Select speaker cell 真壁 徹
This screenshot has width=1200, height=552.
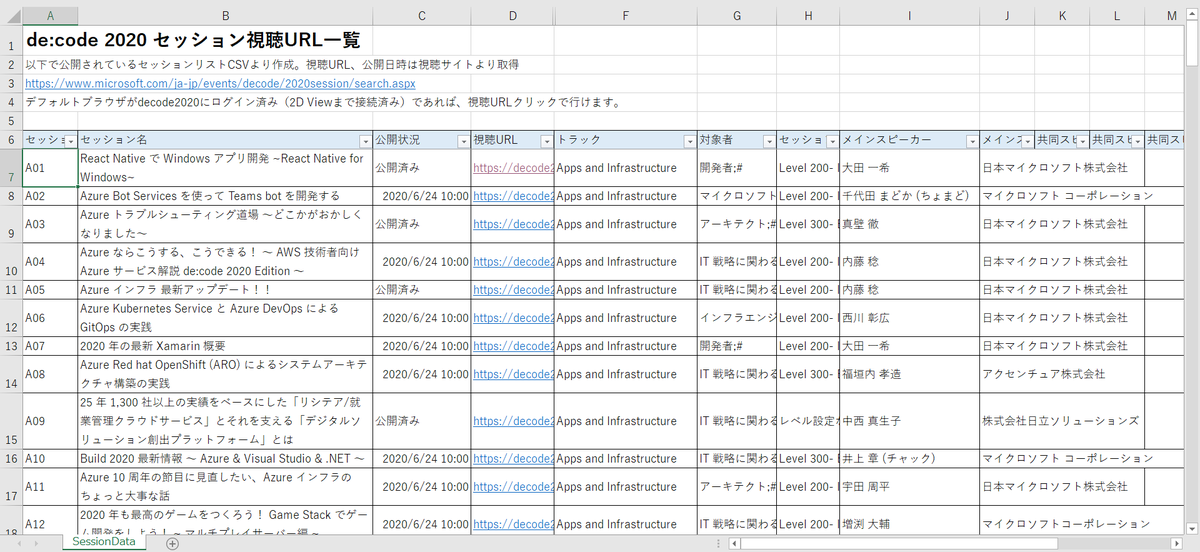point(909,224)
